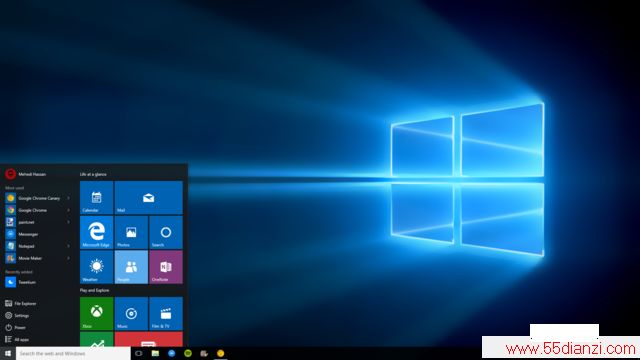Launch the Microsoft Edge tile
640x360 pixels.
click(x=96, y=232)
